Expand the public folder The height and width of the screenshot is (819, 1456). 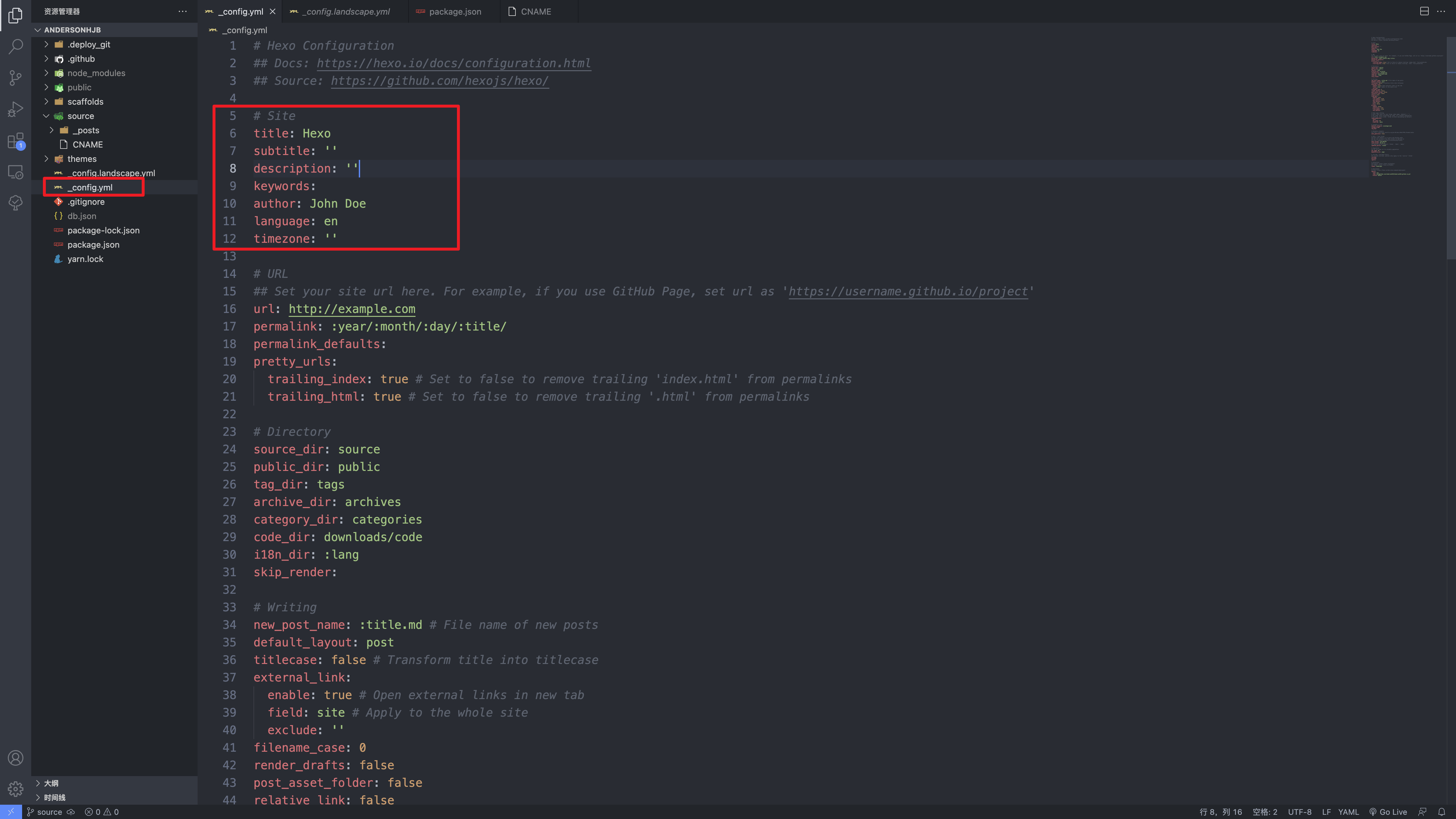tap(115, 87)
